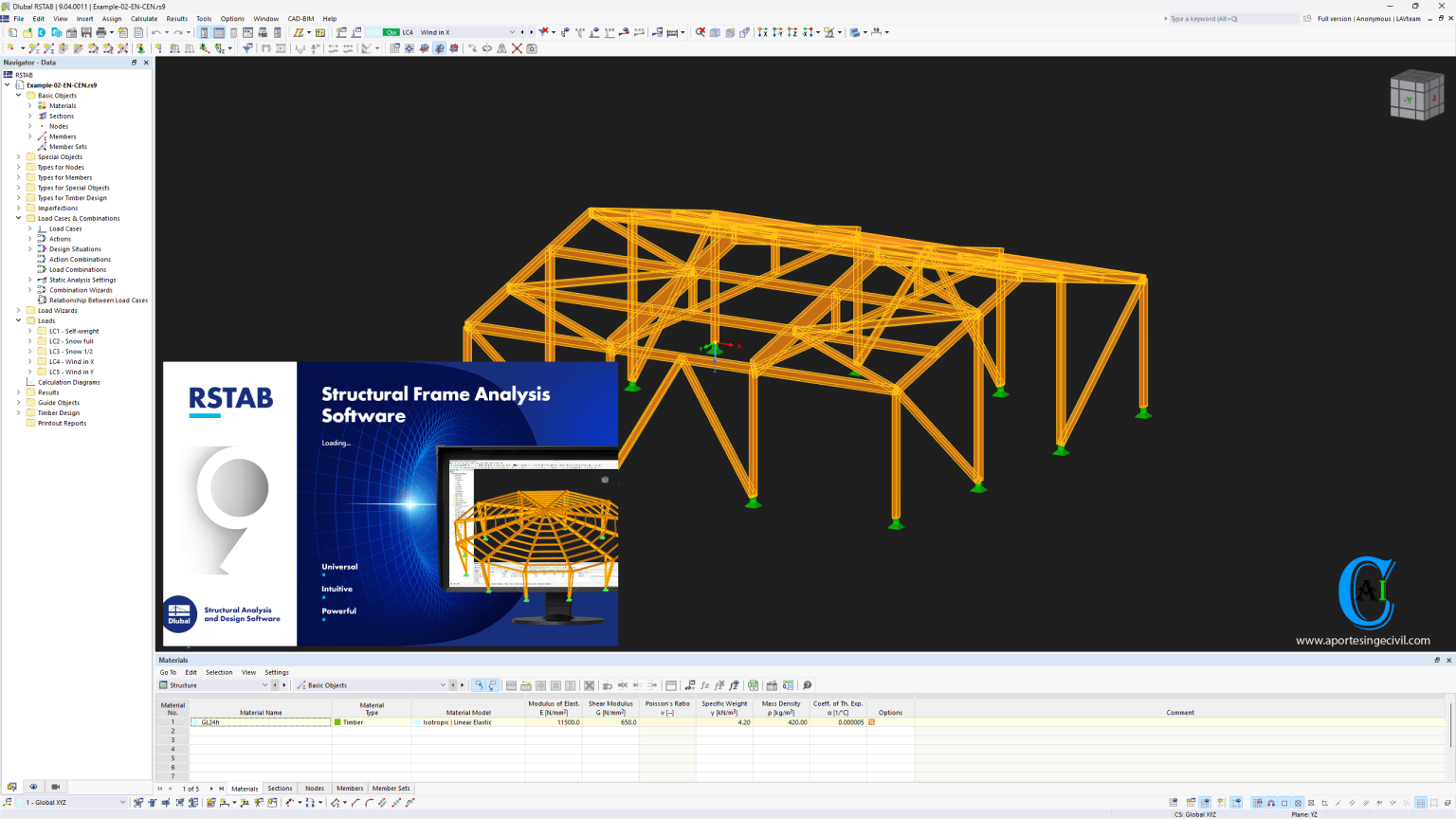The height and width of the screenshot is (819, 1456).
Task: Collapse the Load Cases & Combinations folder
Action: (x=19, y=218)
